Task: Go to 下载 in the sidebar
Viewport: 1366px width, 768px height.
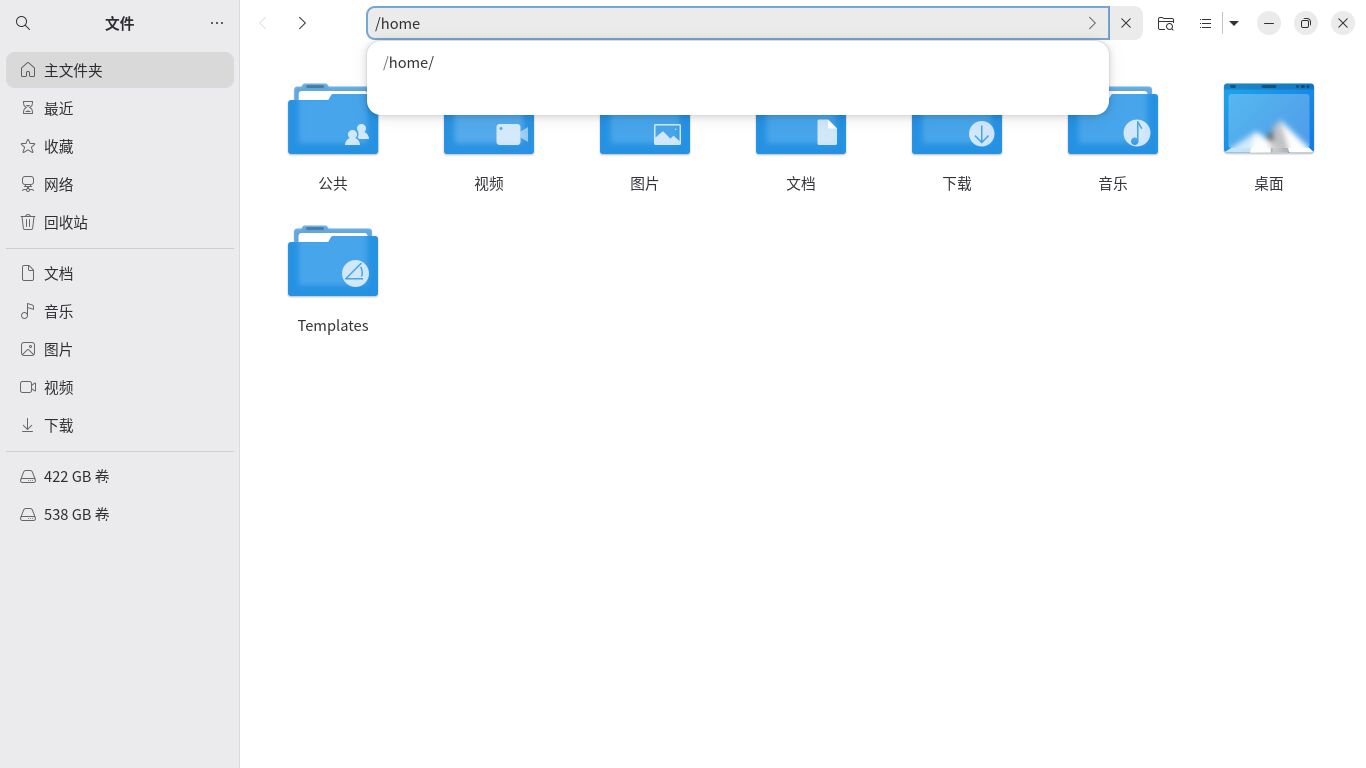Action: (x=59, y=425)
